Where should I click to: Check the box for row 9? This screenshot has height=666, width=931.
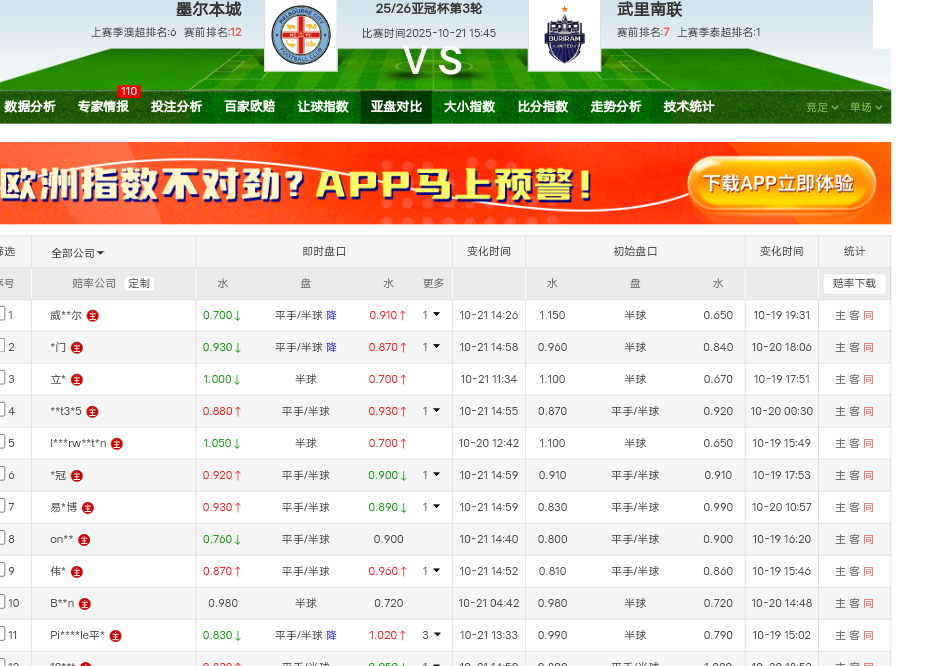[x=2, y=571]
